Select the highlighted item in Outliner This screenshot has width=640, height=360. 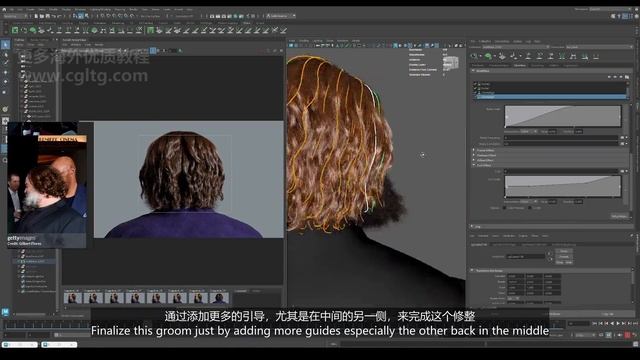coord(36,261)
